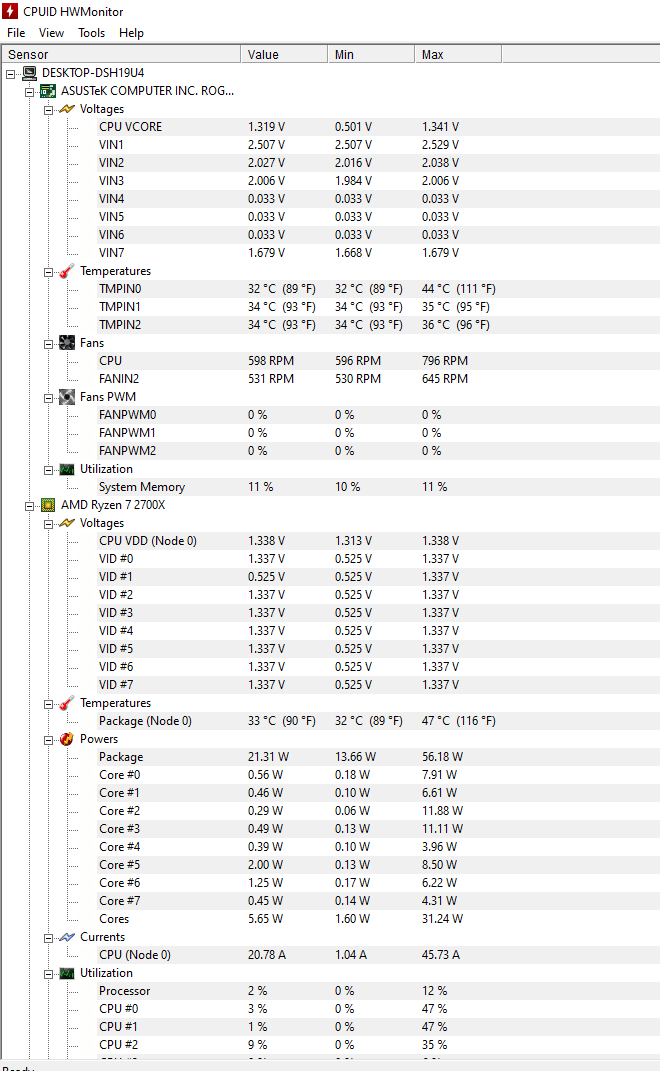Click the Sensor column header
This screenshot has width=660, height=1071.
121,55
